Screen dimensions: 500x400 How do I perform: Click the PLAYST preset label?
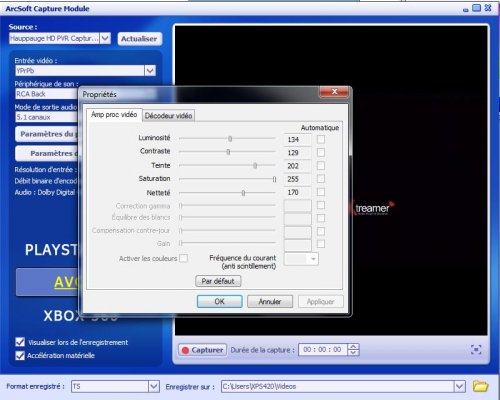point(52,250)
